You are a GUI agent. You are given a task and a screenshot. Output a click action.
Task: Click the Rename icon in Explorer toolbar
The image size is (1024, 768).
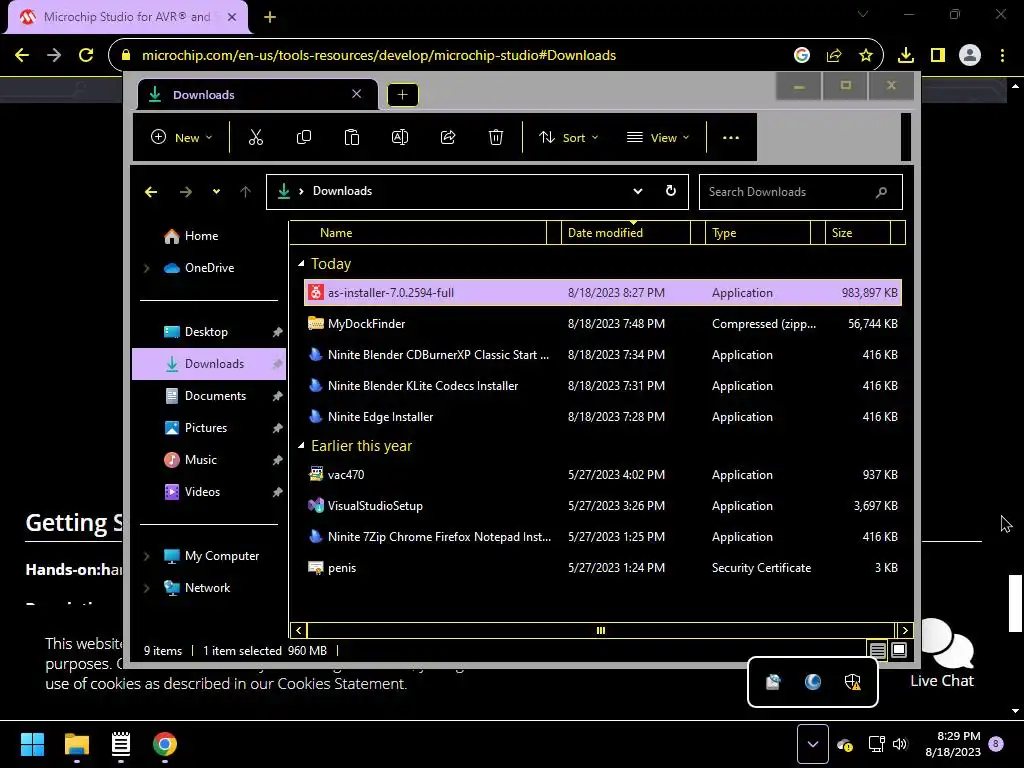400,137
